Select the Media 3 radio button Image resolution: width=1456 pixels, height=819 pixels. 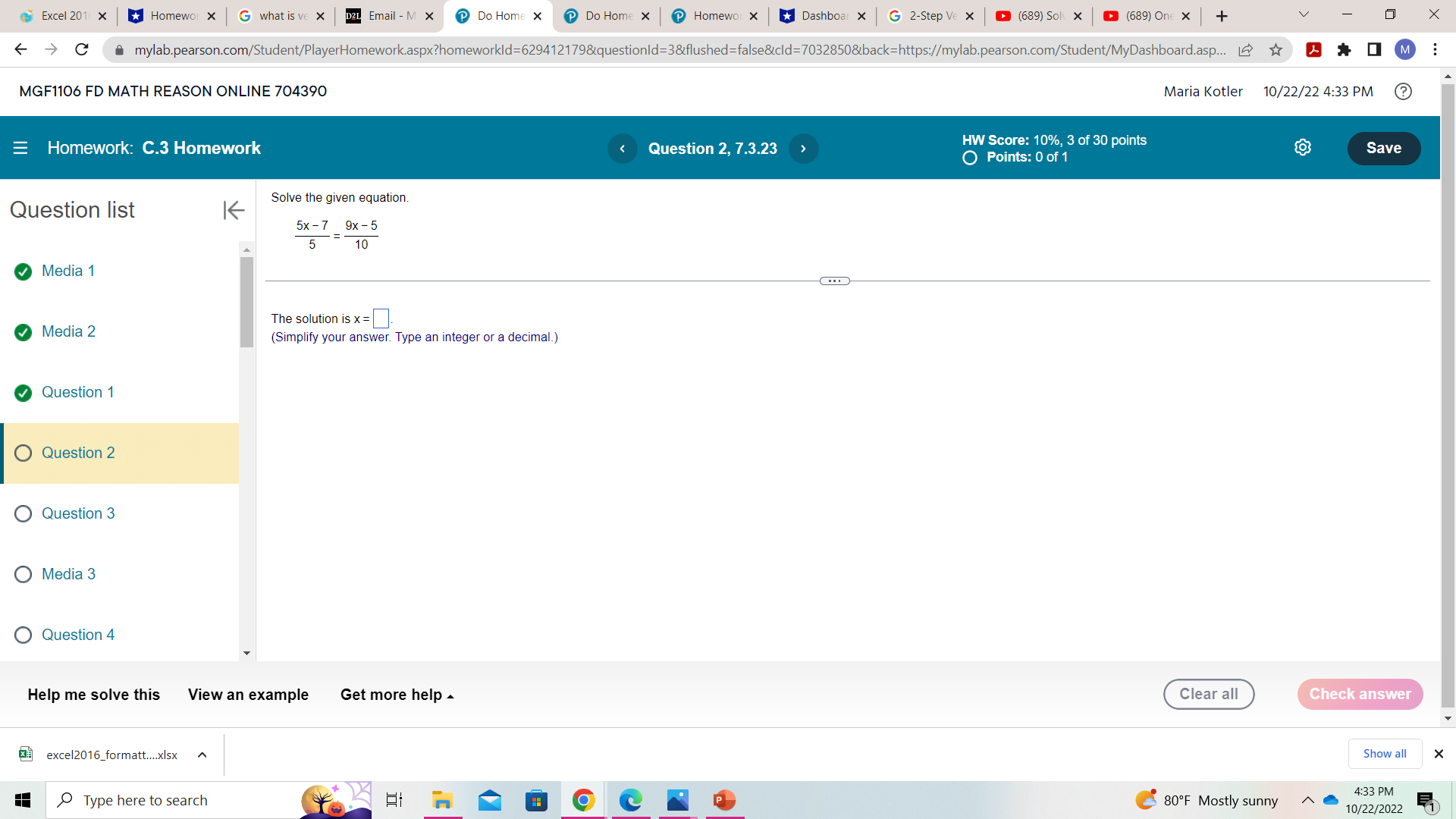[23, 574]
